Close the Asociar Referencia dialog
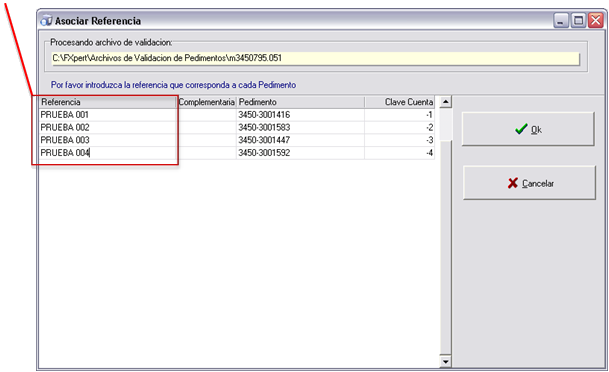 596,21
